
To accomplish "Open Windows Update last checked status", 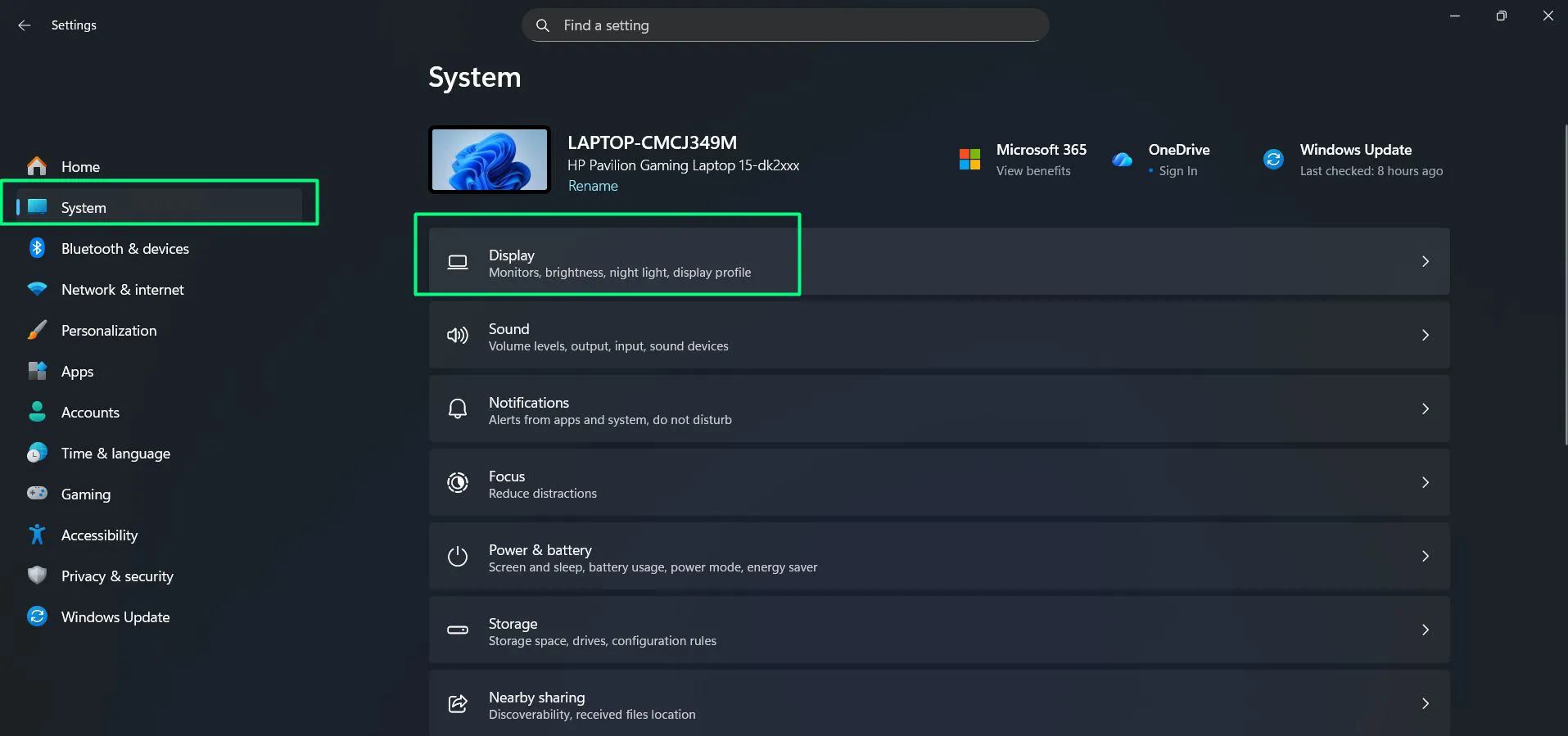I will (x=1371, y=171).
